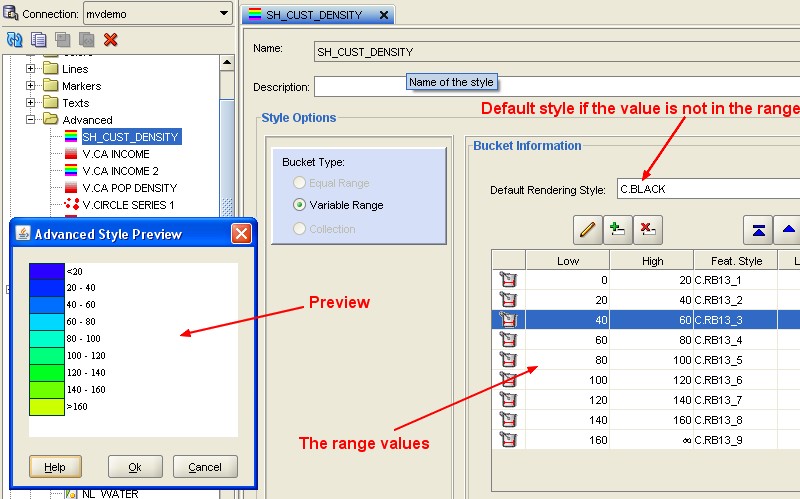Click the C.RB13_4 feature style cell
This screenshot has height=499, width=800.
[735, 340]
